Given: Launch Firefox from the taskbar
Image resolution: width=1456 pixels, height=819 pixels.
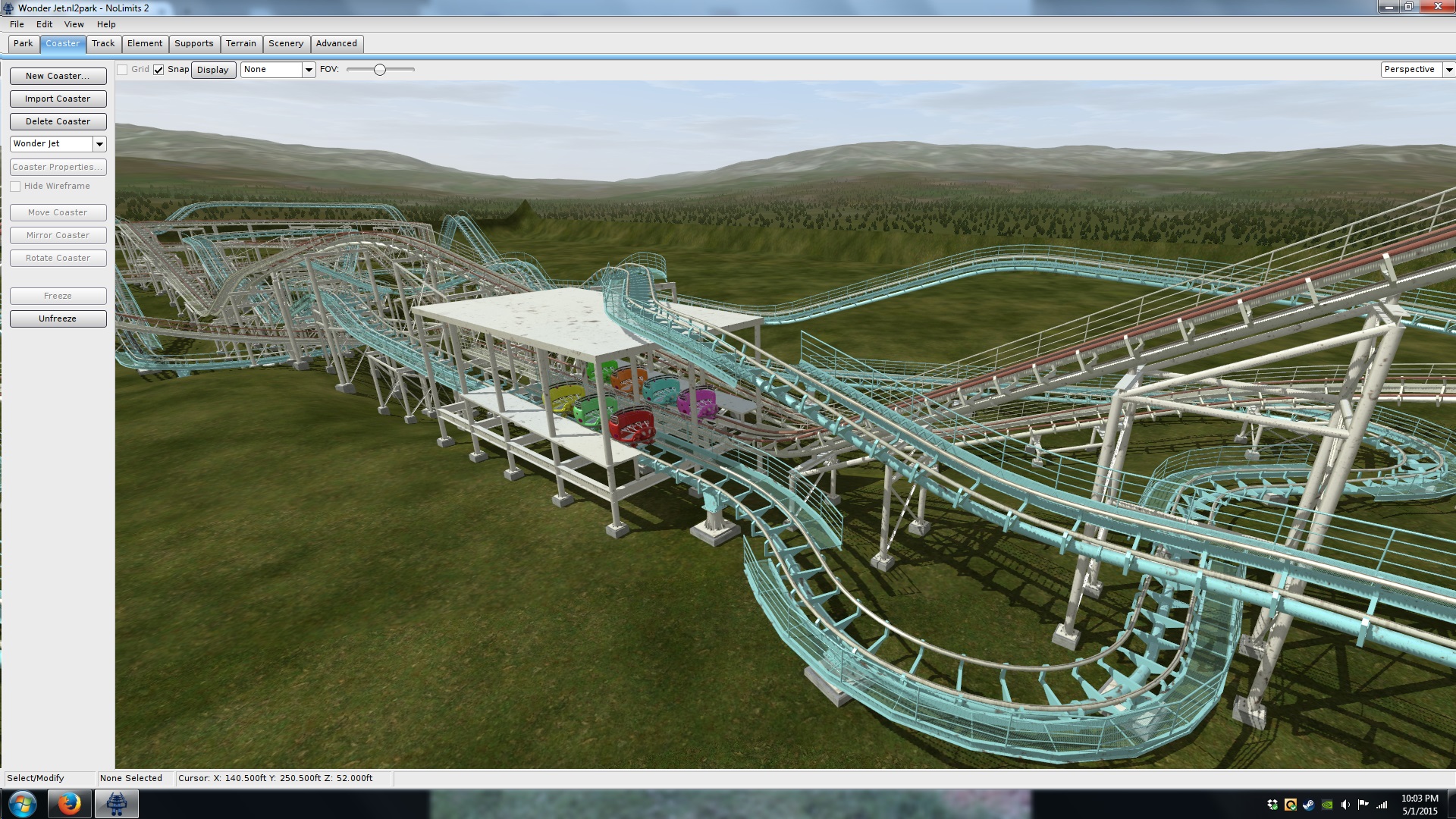Looking at the screenshot, I should [69, 804].
